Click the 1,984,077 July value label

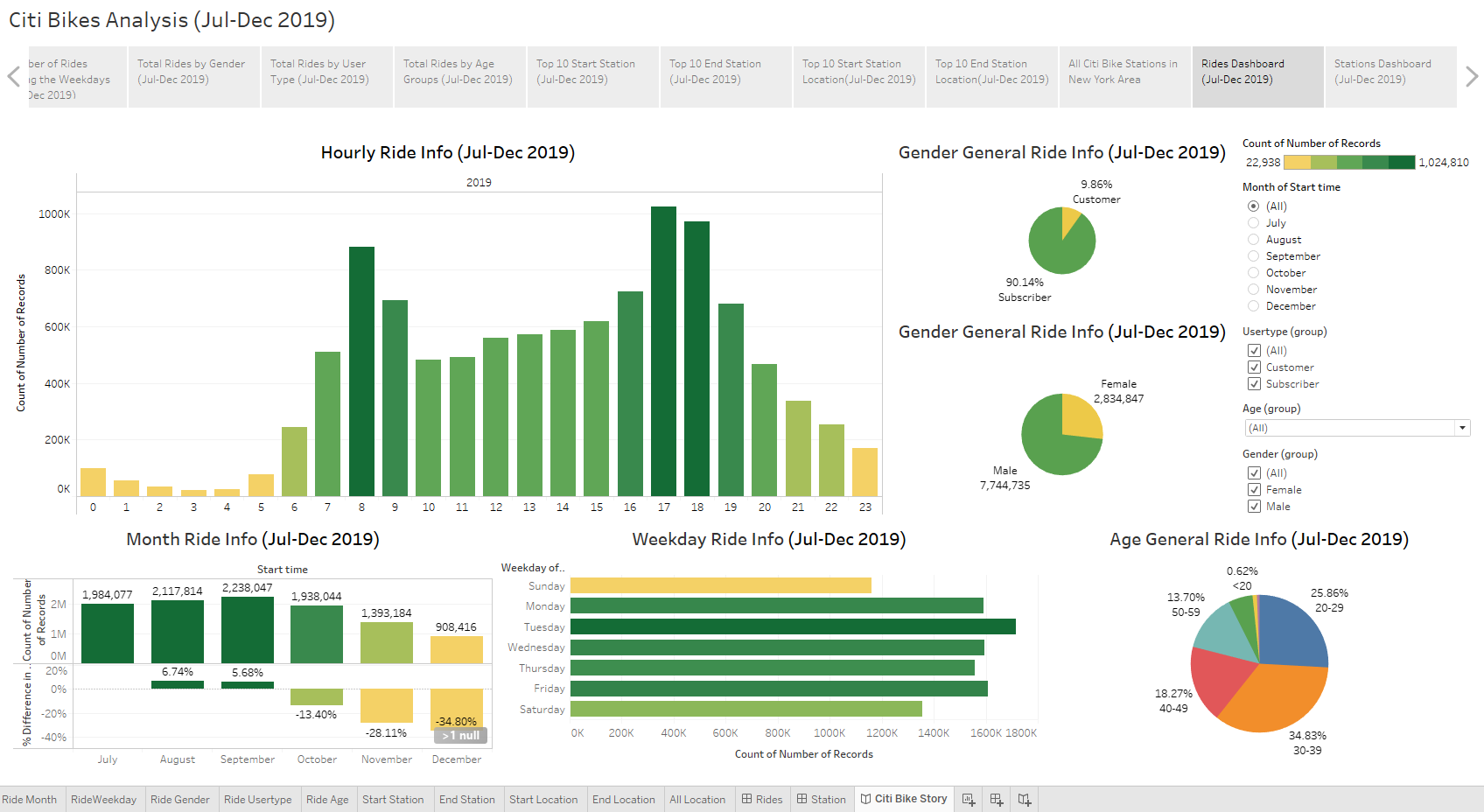(x=107, y=595)
